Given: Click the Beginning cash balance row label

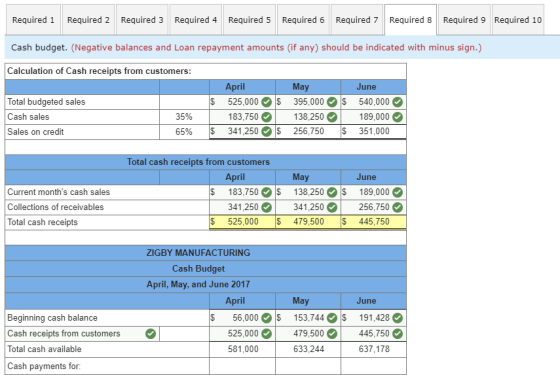Looking at the screenshot, I should coord(52,318).
